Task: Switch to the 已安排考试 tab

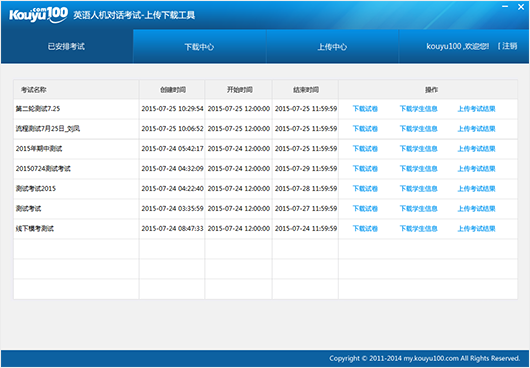Action: click(x=66, y=47)
